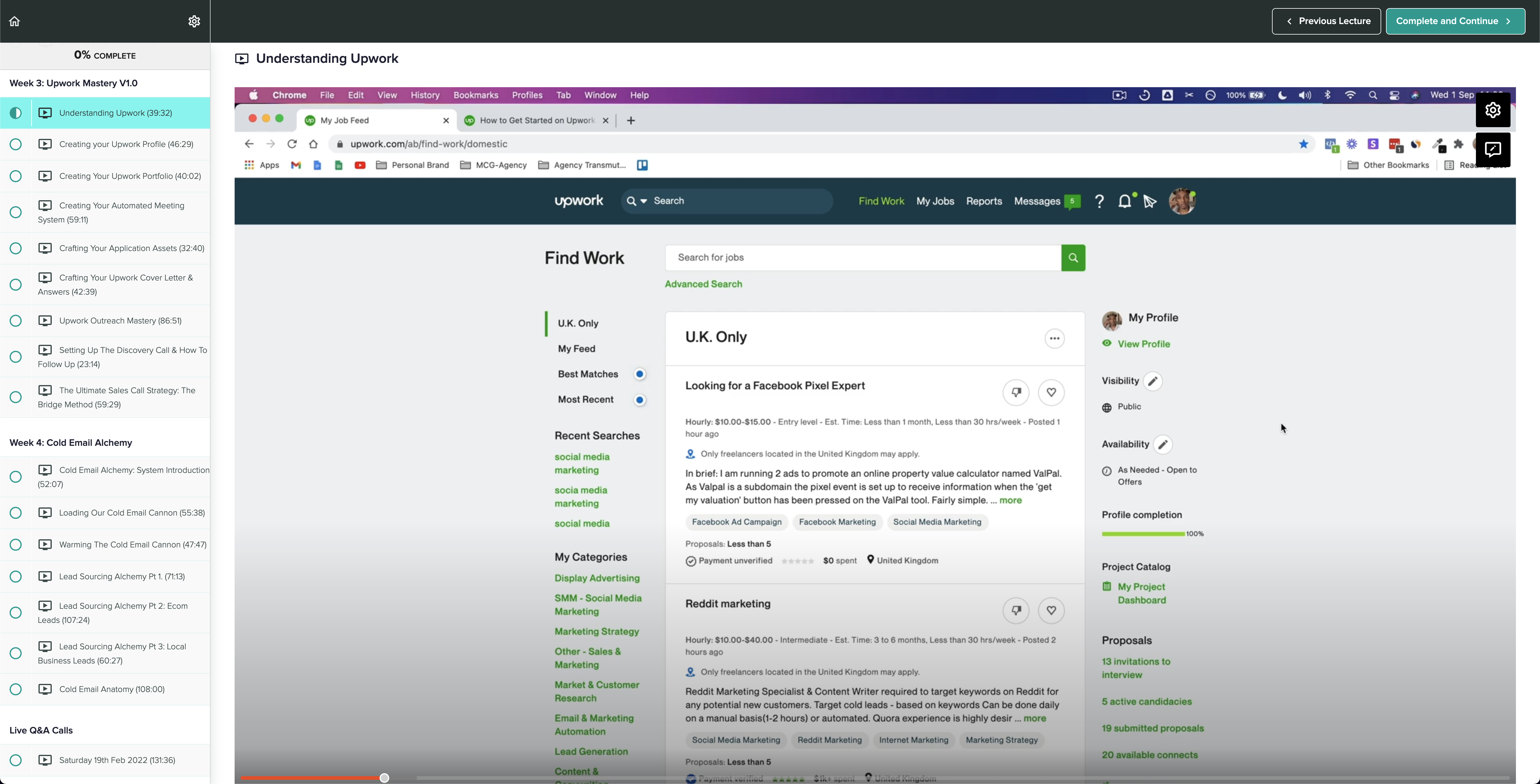Toggle the Best Matches radio button
1540x784 pixels.
[640, 374]
